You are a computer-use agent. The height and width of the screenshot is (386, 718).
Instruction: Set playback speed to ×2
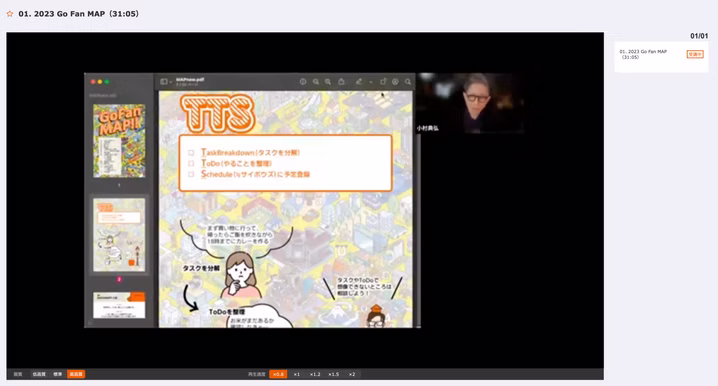tap(352, 374)
